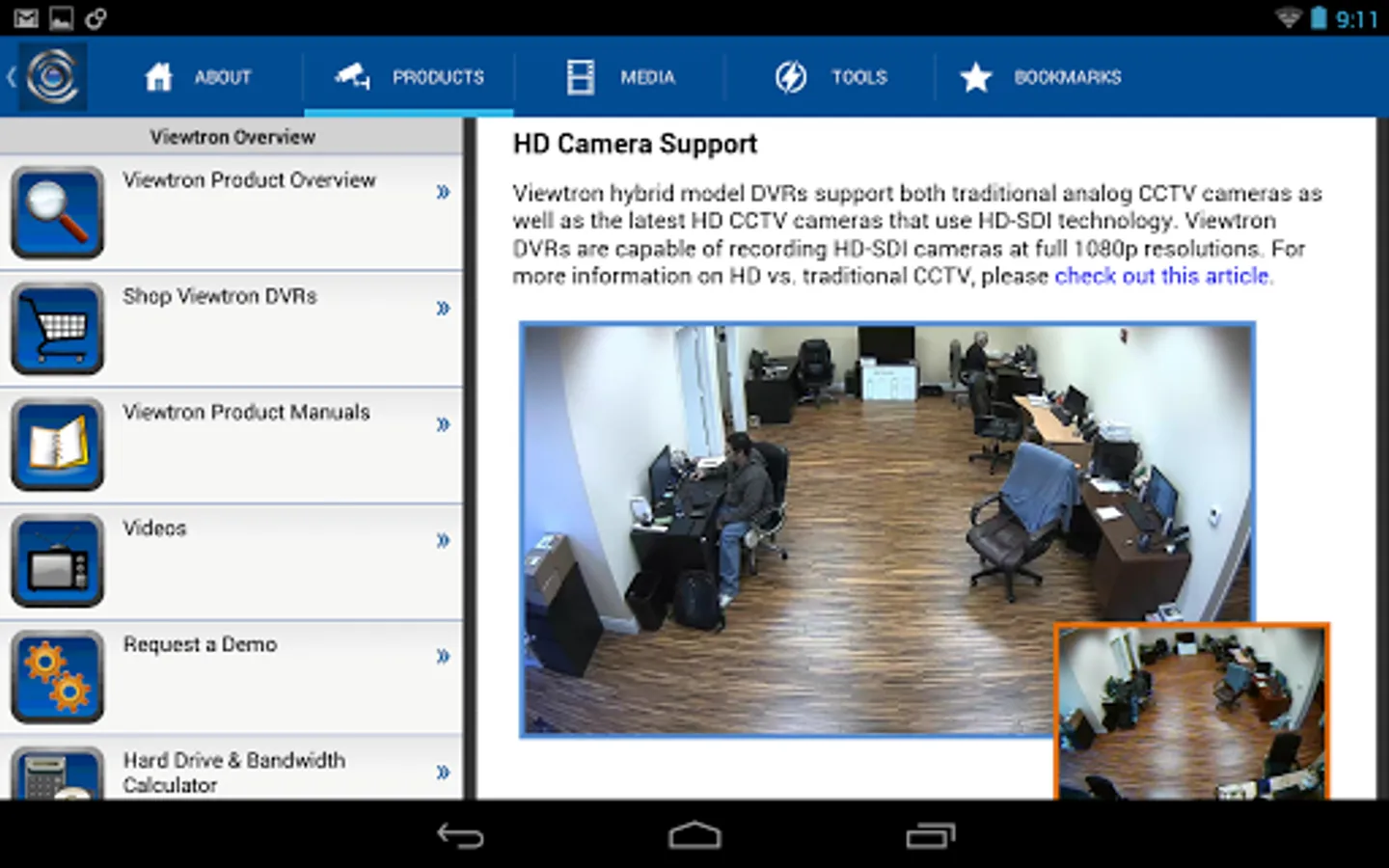Viewport: 1389px width, 868px height.
Task: Tap the image notification icon in status bar
Action: (61, 18)
